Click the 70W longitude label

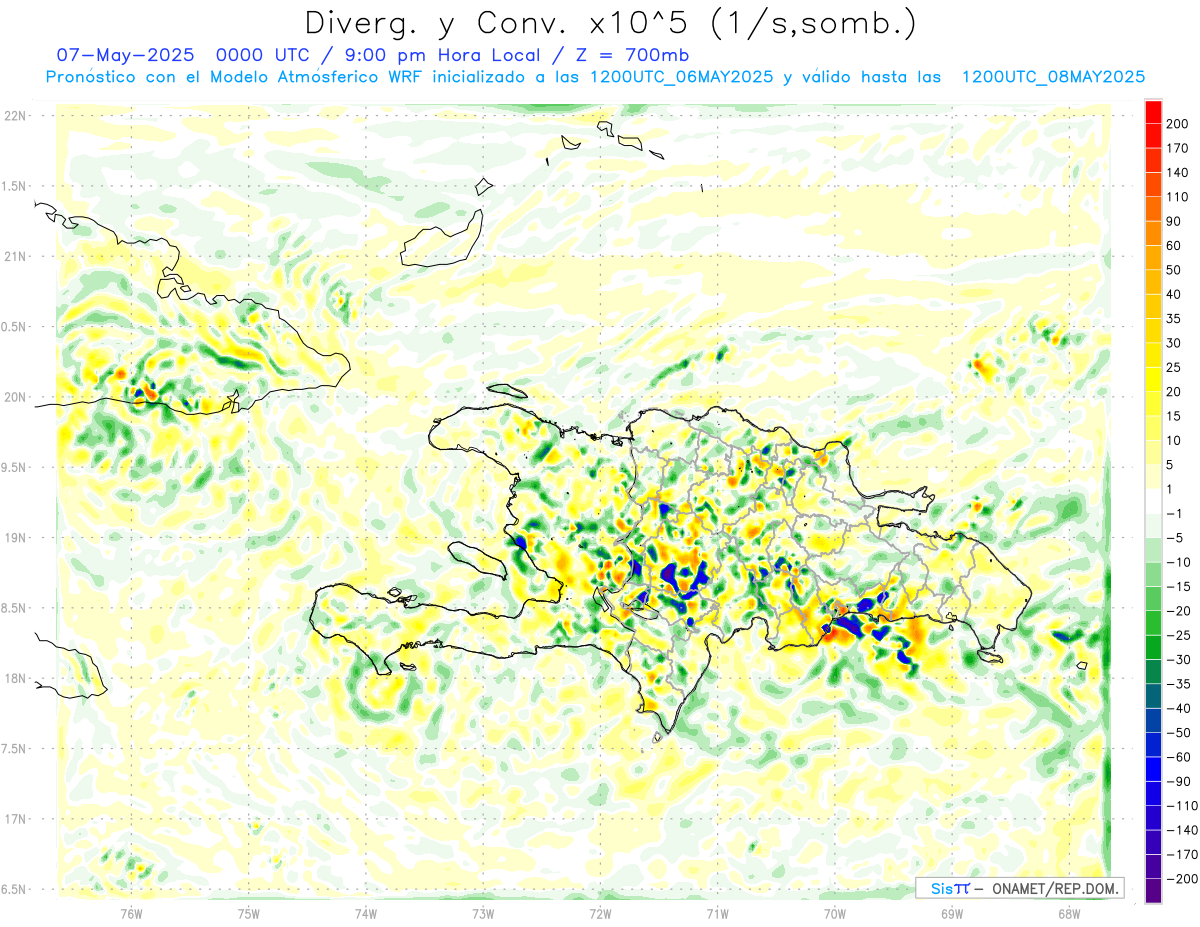coord(835,914)
